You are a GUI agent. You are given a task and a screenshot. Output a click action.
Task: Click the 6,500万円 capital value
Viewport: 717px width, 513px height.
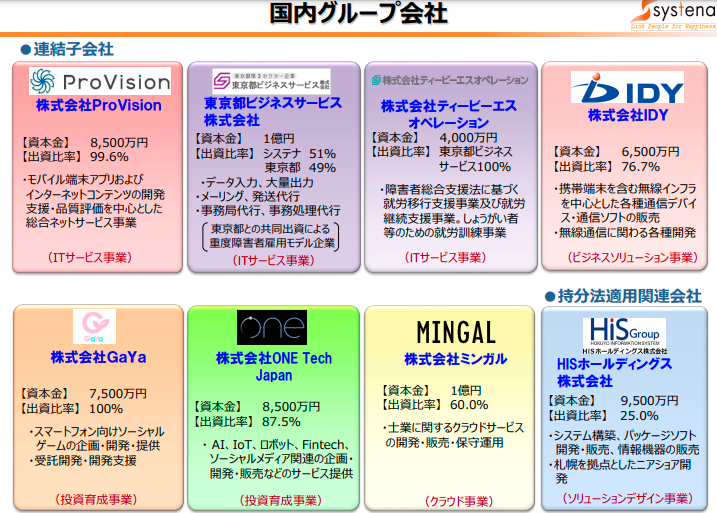650,152
